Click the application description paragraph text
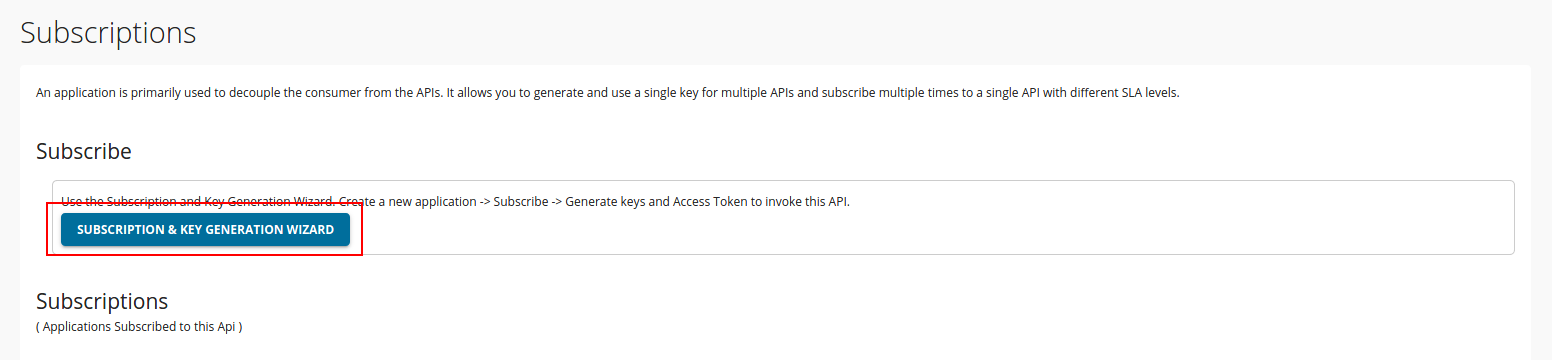This screenshot has width=1552, height=360. point(608,93)
